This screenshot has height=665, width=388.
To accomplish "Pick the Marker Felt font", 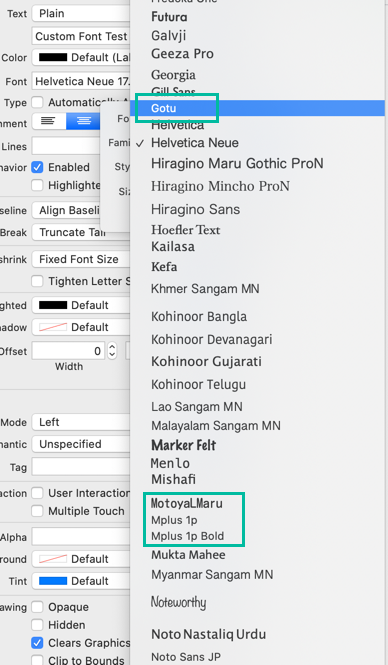I will coord(184,445).
